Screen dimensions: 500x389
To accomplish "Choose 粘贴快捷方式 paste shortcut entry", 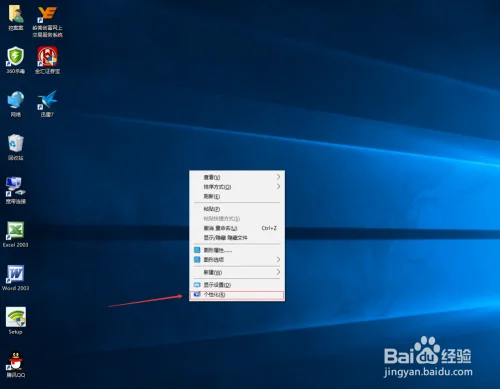I will pos(237,218).
